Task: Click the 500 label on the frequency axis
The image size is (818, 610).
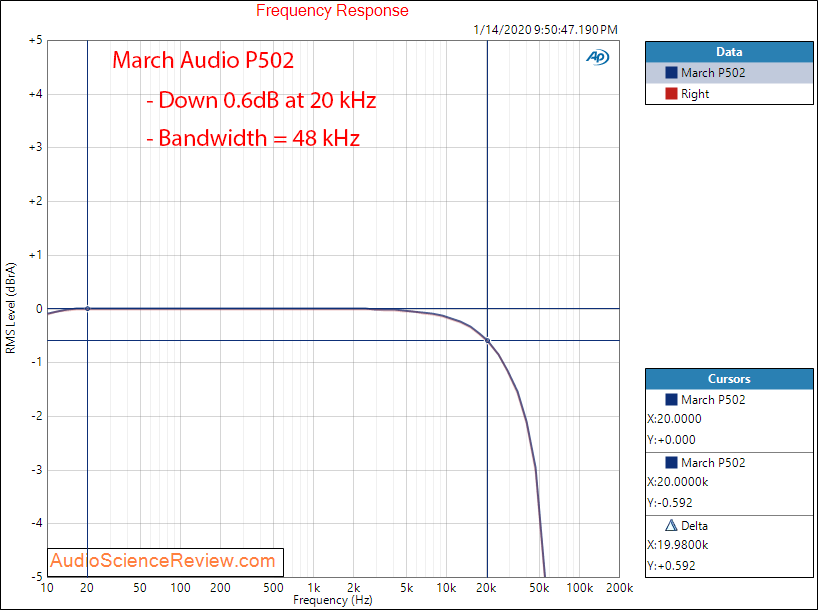Action: (x=273, y=588)
